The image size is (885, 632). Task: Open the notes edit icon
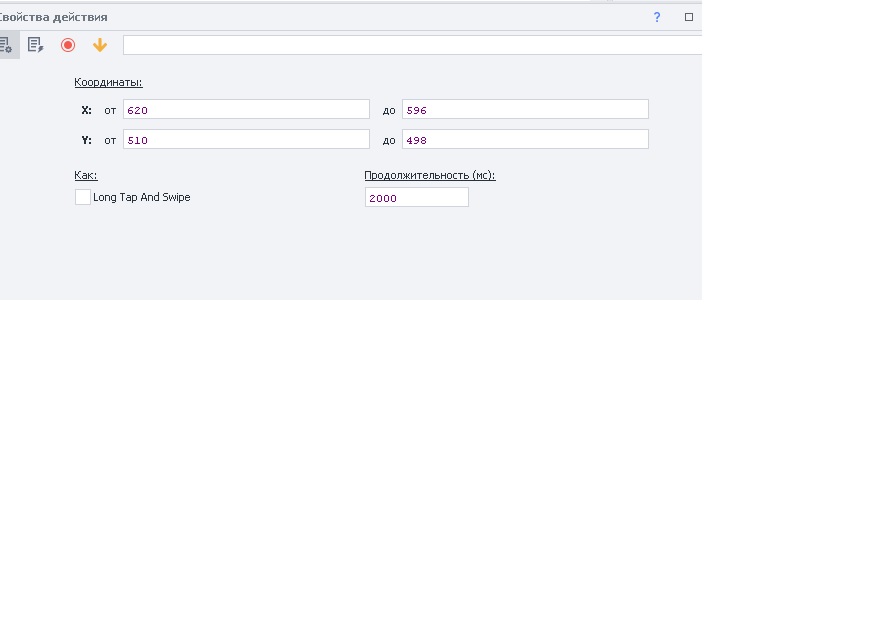tap(36, 45)
